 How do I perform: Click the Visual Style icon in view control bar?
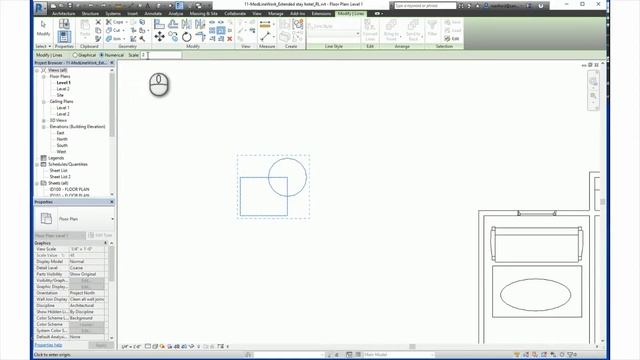(x=155, y=347)
